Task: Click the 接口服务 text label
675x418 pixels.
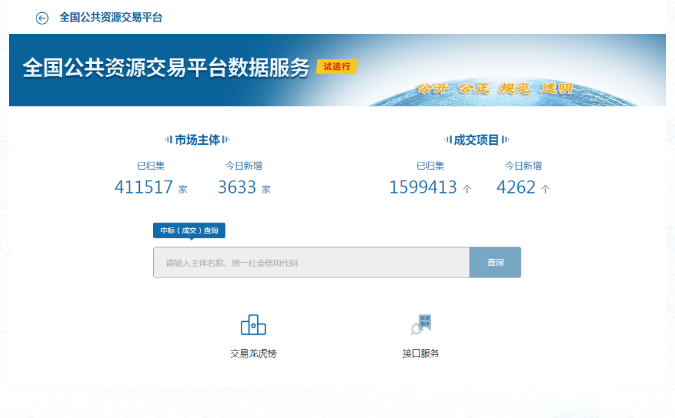Action: [x=421, y=353]
